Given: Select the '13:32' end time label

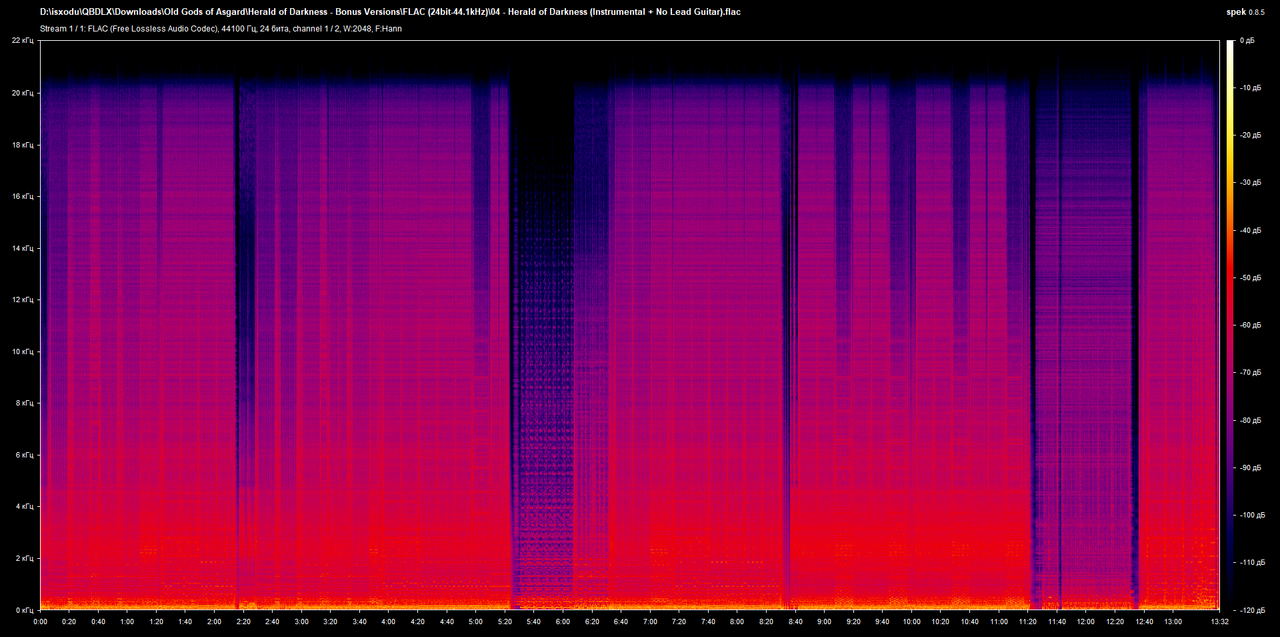Looking at the screenshot, I should (x=1219, y=621).
